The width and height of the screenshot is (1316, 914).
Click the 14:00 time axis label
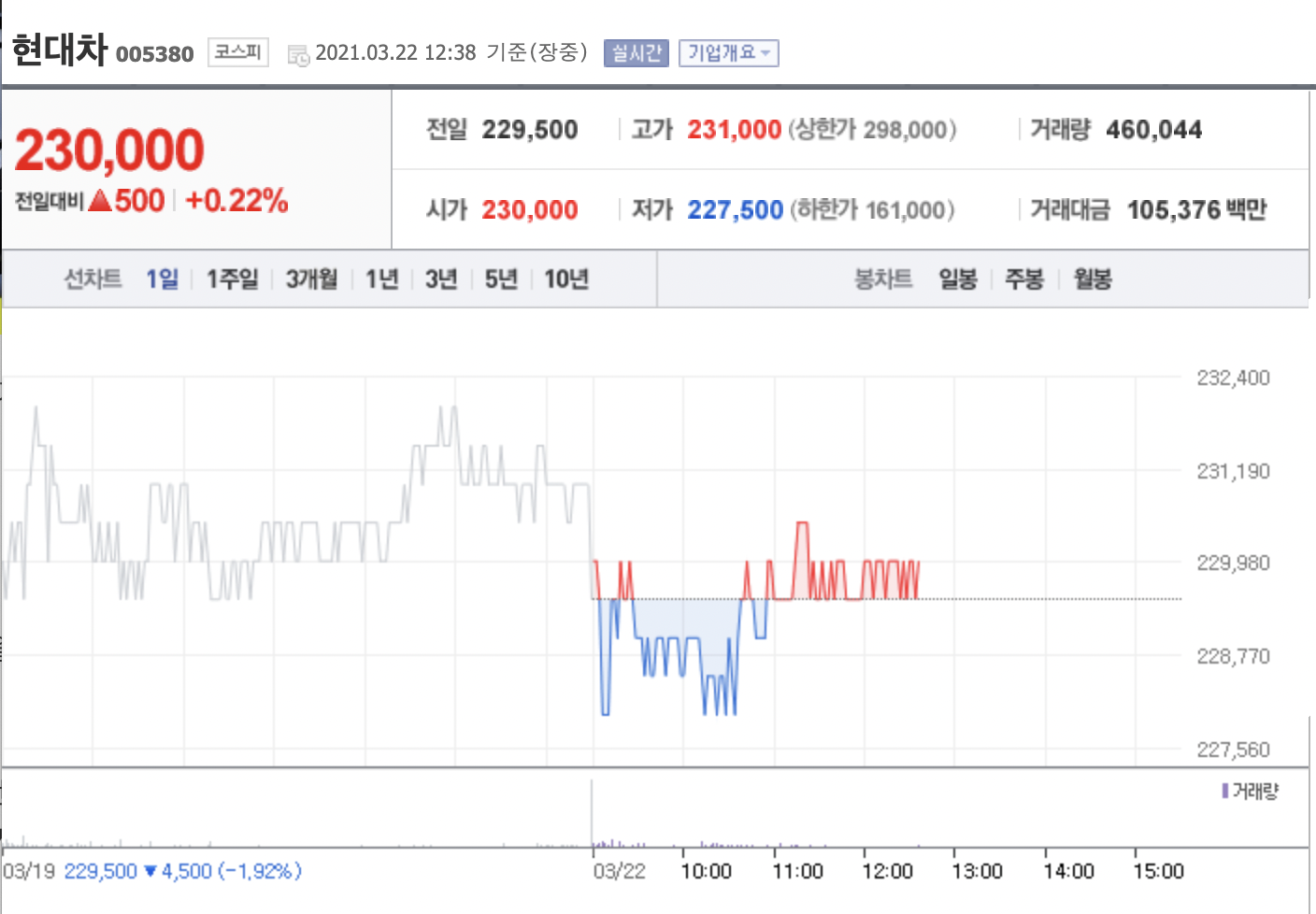click(x=1068, y=871)
